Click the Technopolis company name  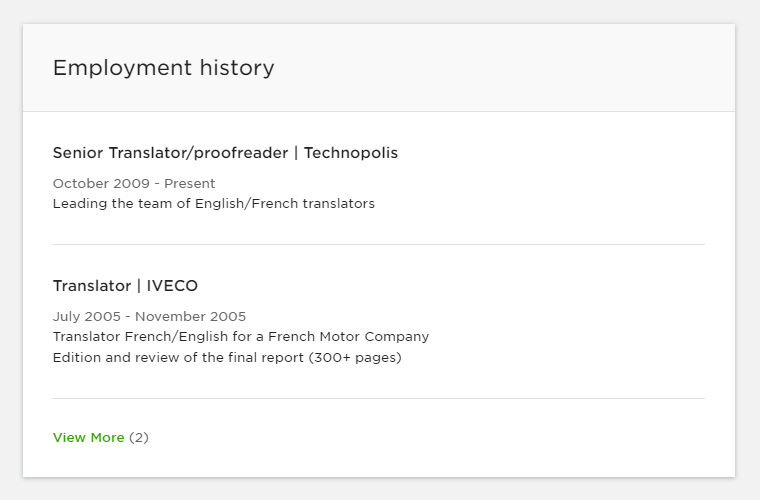click(x=351, y=153)
